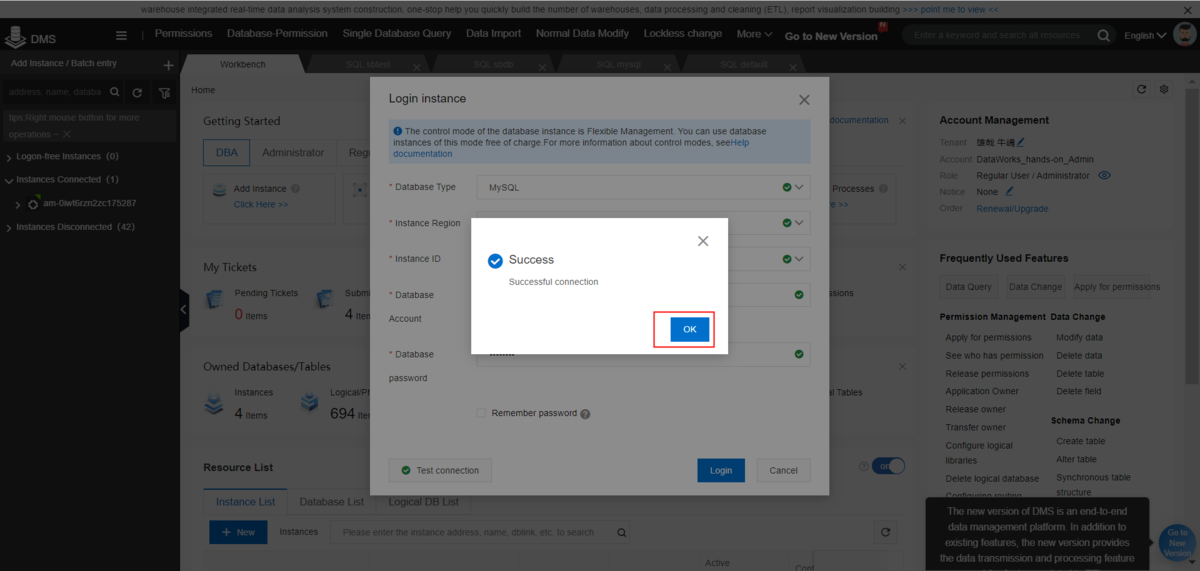Edit Notice with the pencil icon
This screenshot has height=571, width=1200.
[1010, 191]
